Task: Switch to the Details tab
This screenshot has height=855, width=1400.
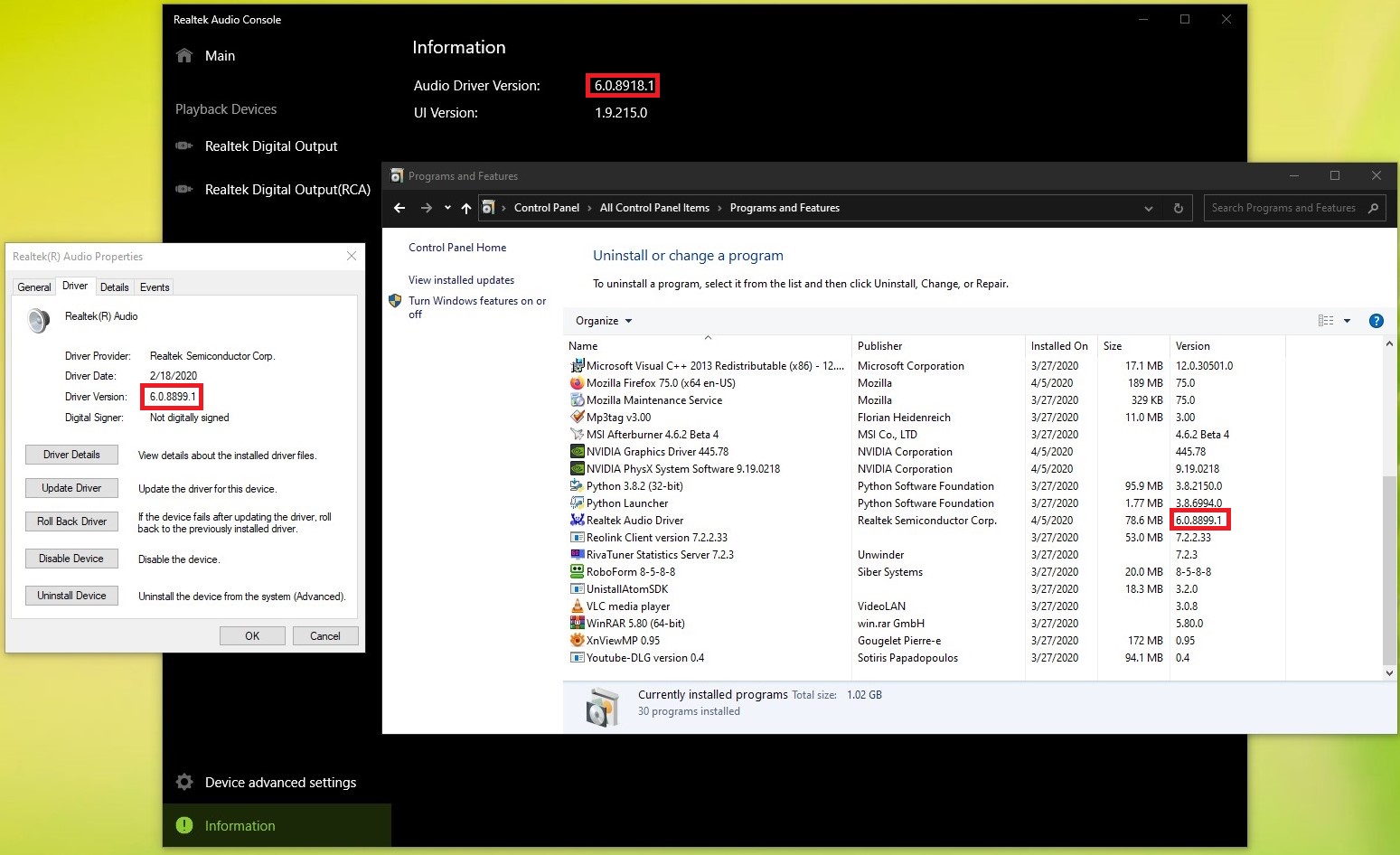Action: (x=114, y=287)
